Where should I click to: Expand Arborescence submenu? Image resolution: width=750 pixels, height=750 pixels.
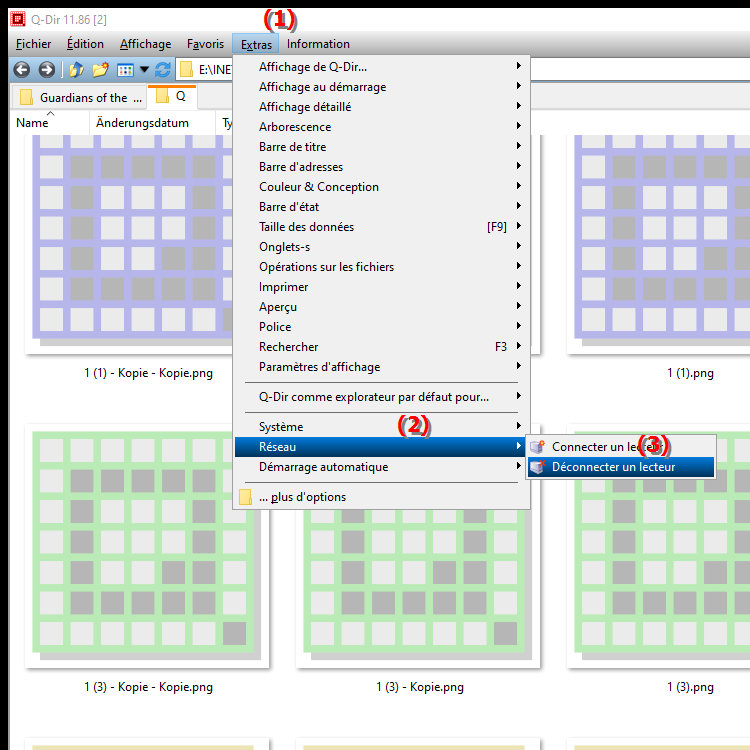(382, 127)
